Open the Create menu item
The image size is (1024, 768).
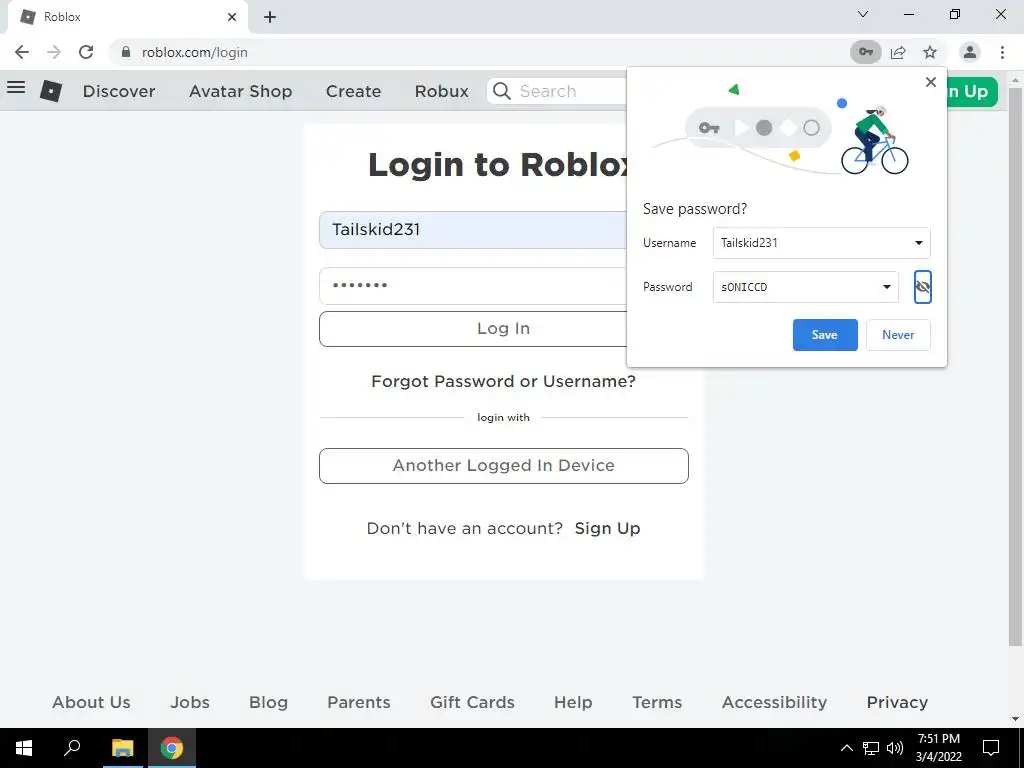click(353, 91)
